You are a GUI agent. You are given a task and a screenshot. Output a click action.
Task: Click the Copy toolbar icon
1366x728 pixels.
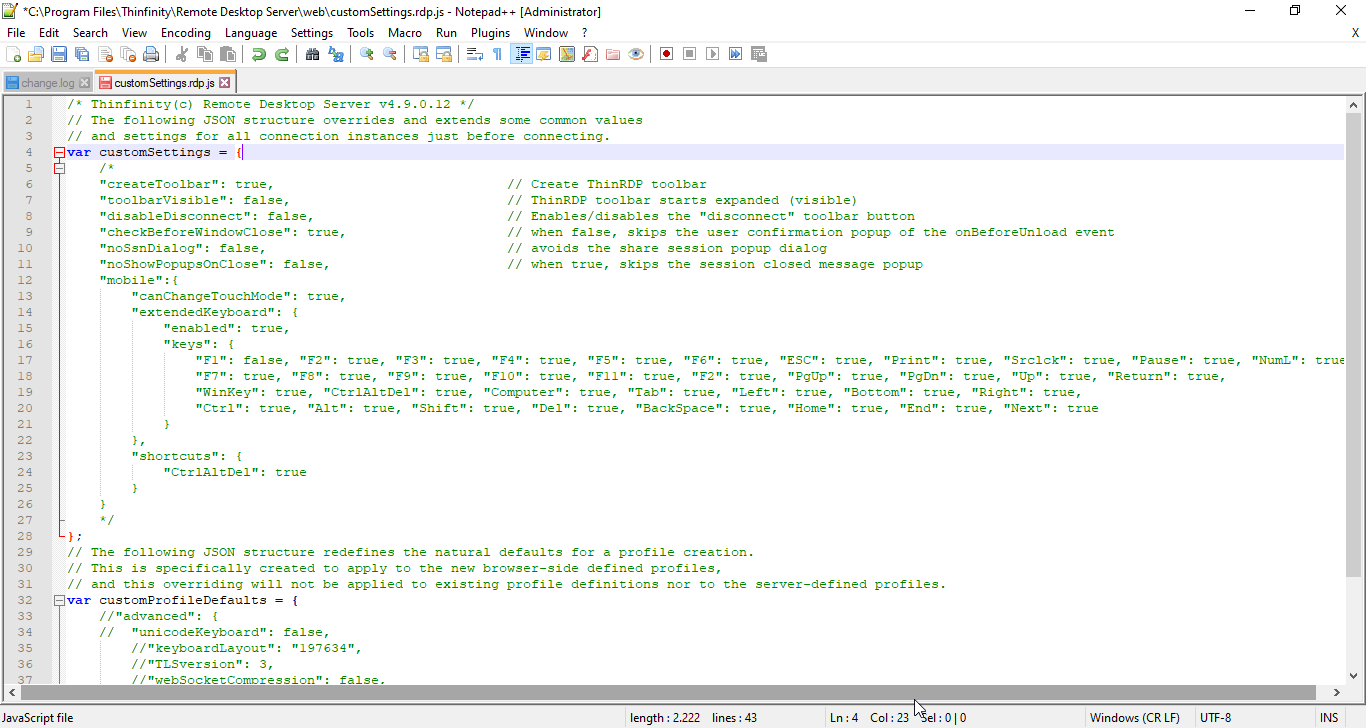205,54
